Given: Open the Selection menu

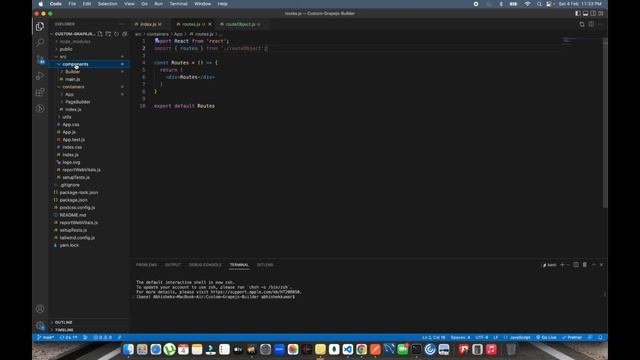Looking at the screenshot, I should click(107, 4).
